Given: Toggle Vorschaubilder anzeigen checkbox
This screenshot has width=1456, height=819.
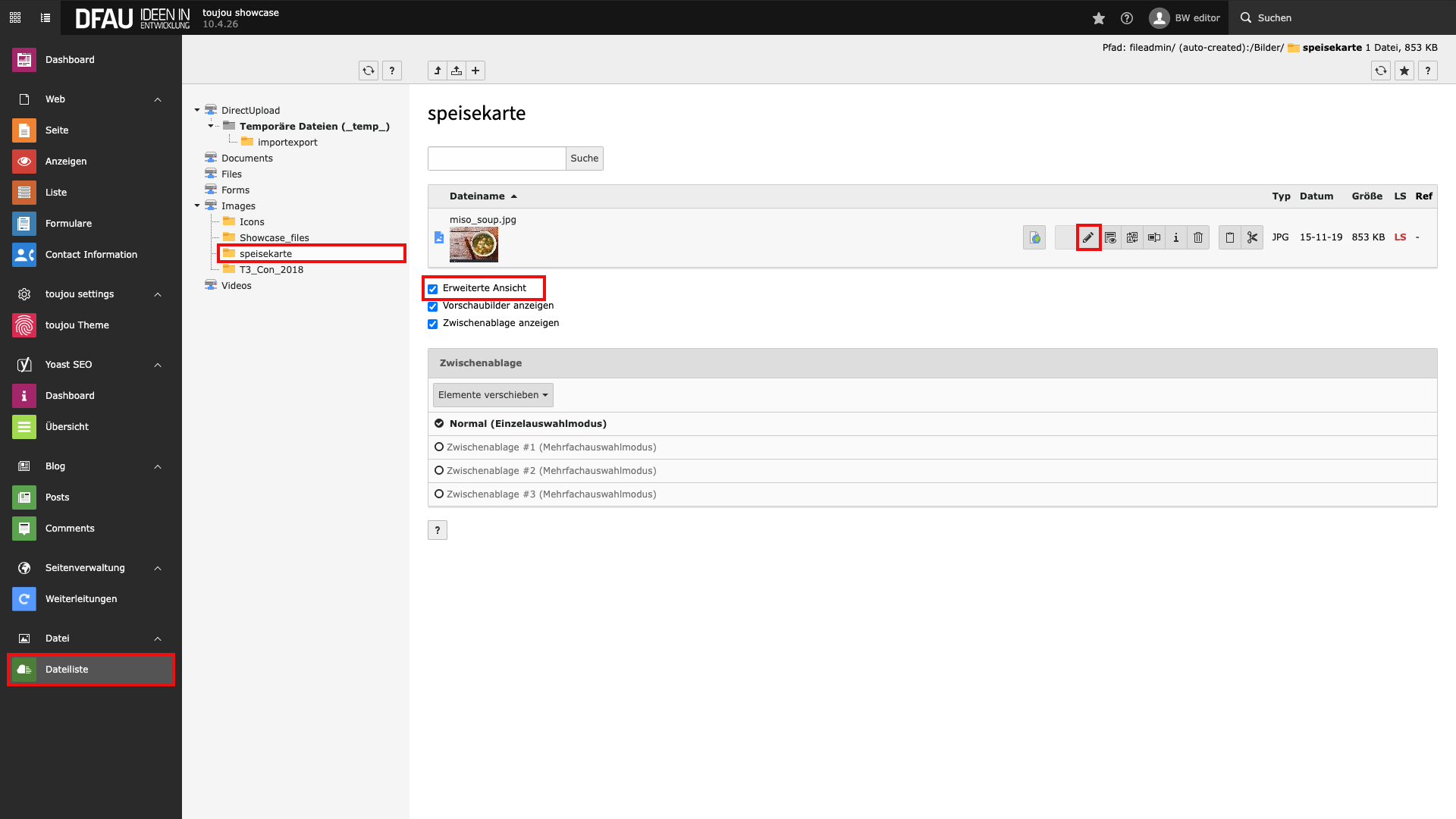Looking at the screenshot, I should click(x=433, y=306).
